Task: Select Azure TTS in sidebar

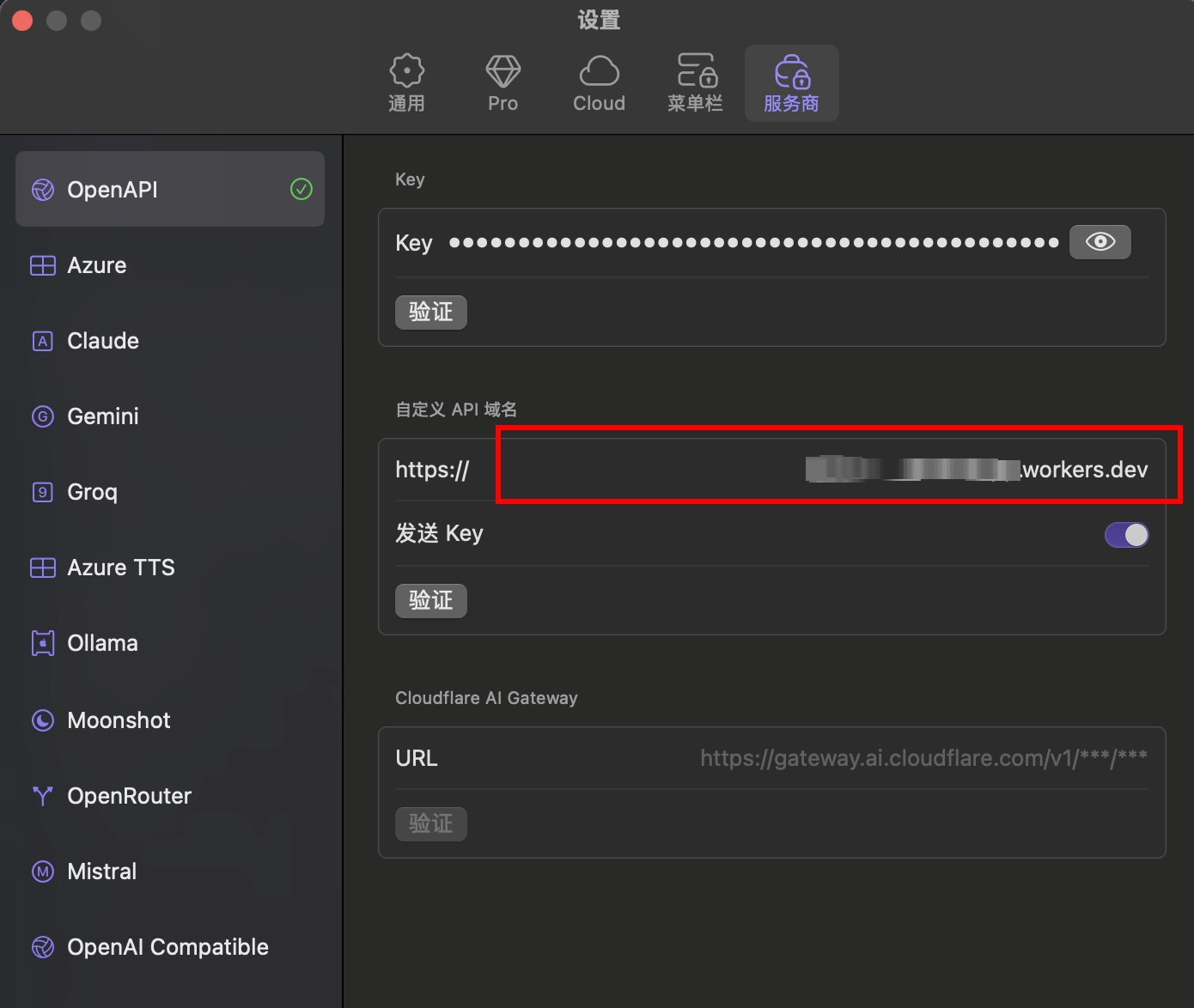Action: (x=170, y=568)
